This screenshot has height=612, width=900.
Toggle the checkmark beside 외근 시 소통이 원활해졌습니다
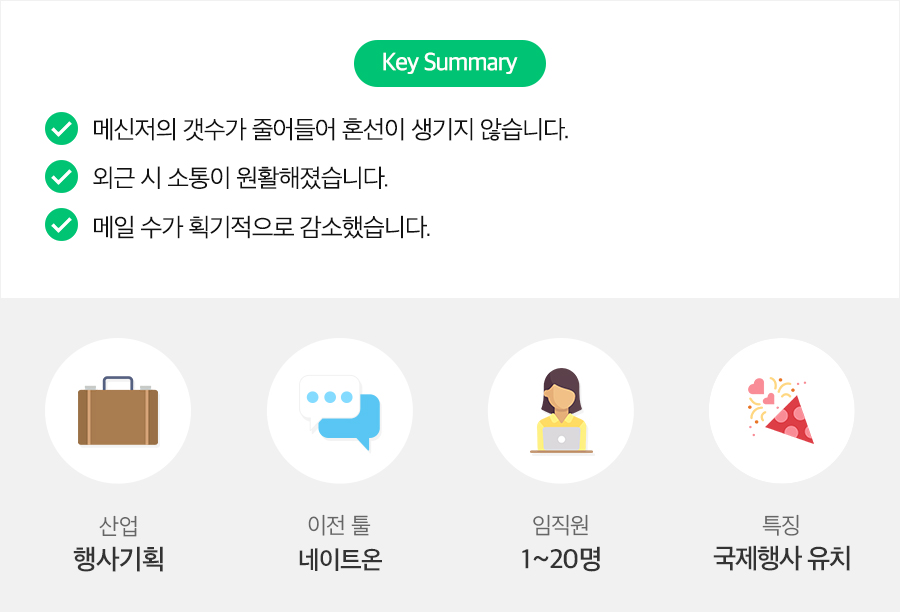(x=62, y=178)
